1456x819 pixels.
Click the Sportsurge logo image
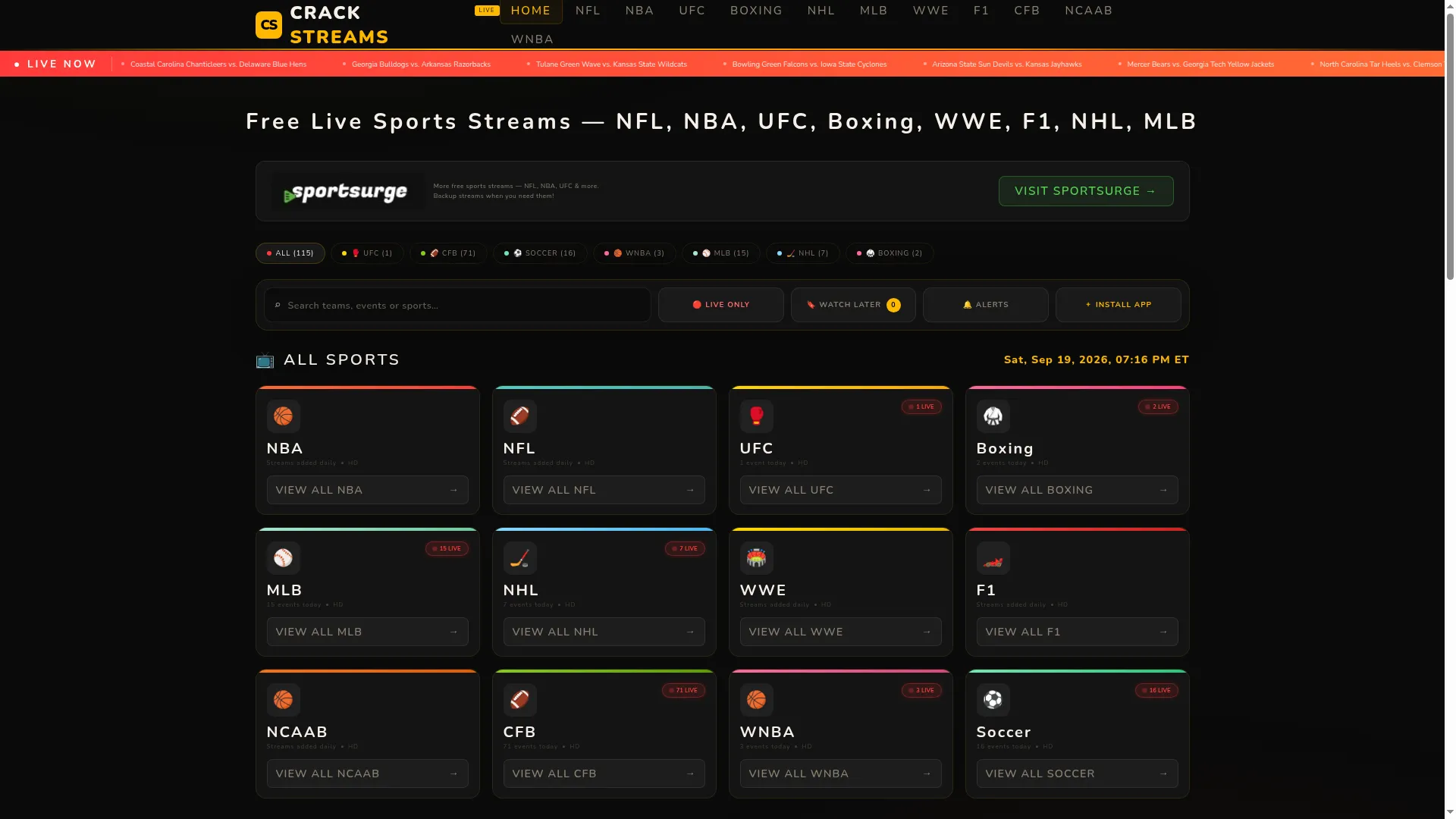[x=348, y=192]
